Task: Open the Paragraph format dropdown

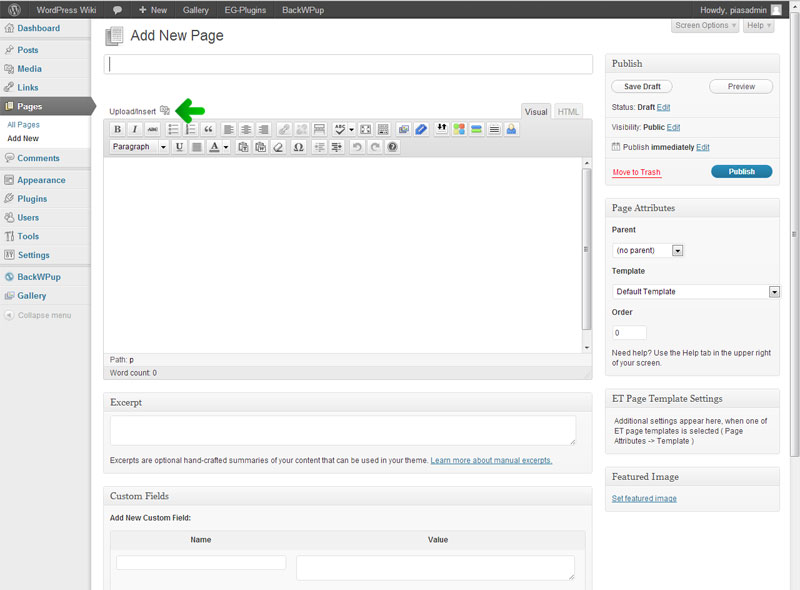Action: 139,147
